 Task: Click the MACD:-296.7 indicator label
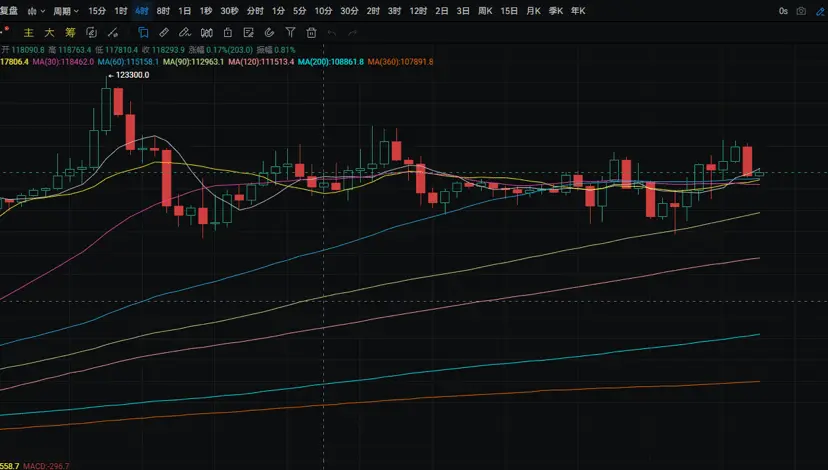(46, 466)
